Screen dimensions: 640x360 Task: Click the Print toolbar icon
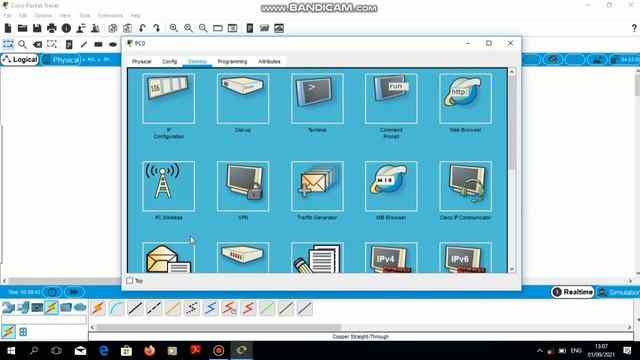point(52,28)
